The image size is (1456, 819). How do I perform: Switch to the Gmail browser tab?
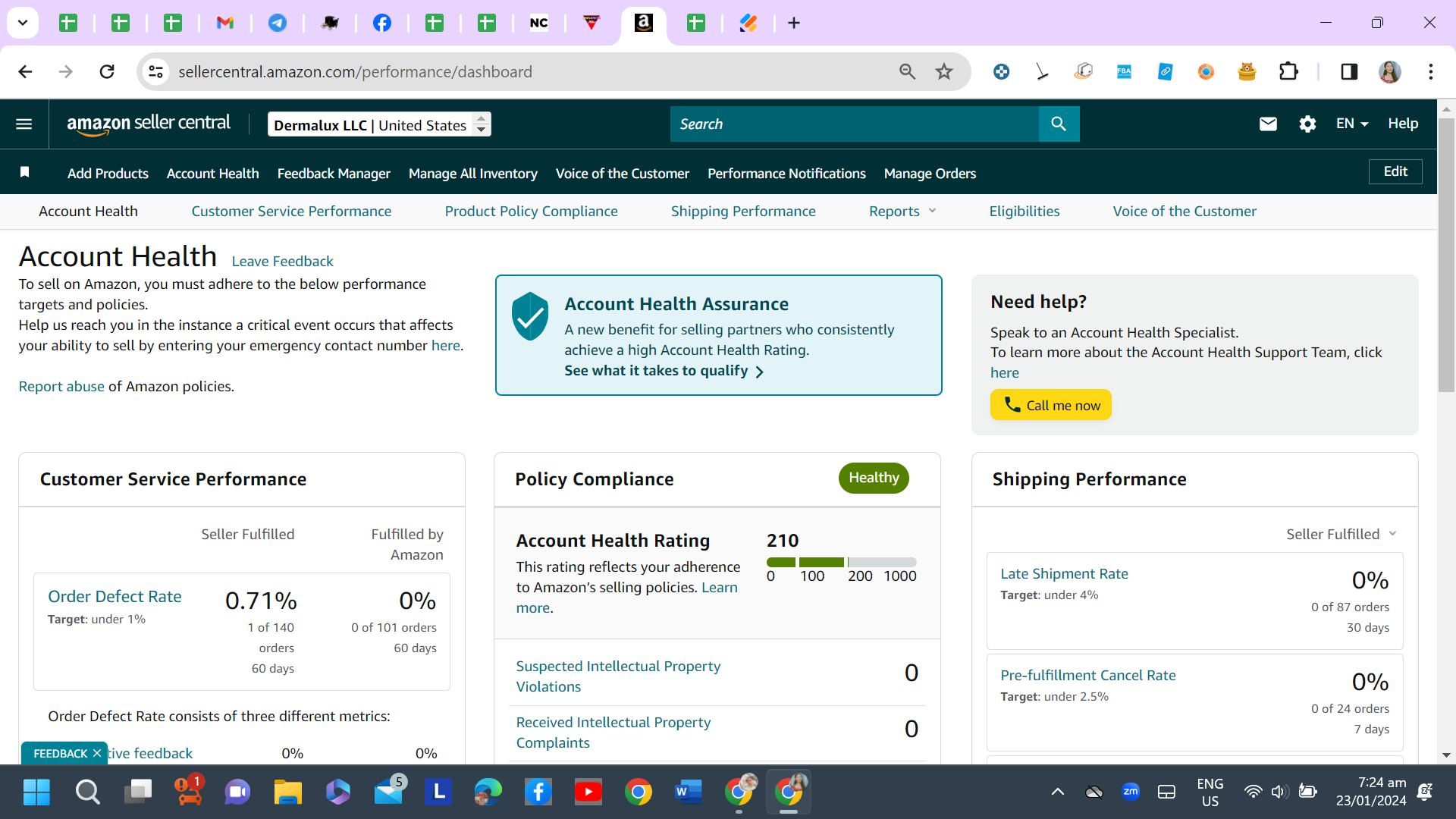coord(225,23)
